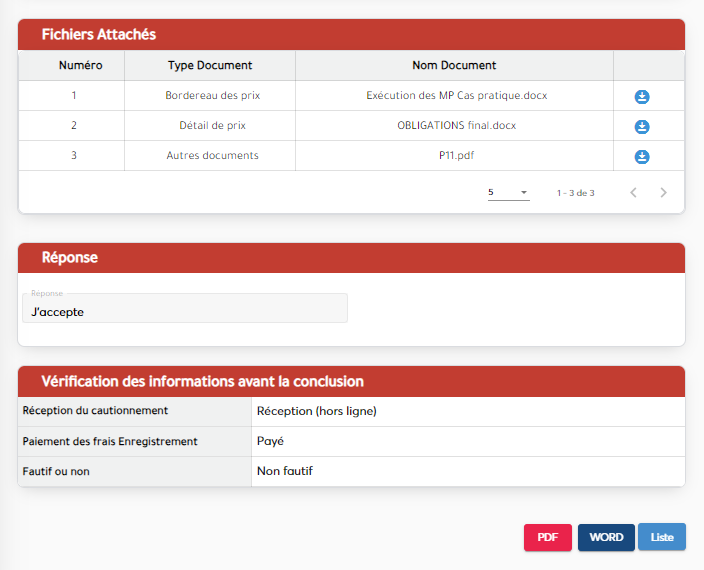This screenshot has width=704, height=570.
Task: Open the rows-per-page dropdown showing 5
Action: [508, 192]
